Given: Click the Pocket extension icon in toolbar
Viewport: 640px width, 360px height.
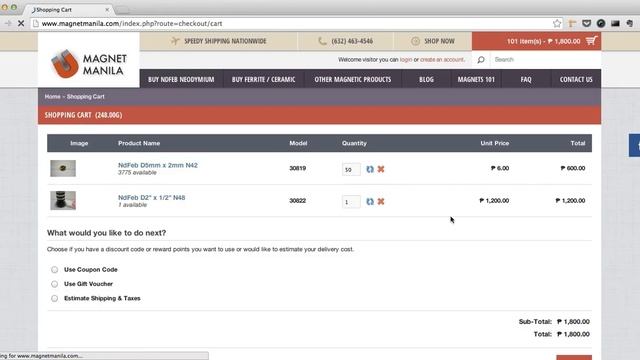Looking at the screenshot, I should click(x=587, y=24).
